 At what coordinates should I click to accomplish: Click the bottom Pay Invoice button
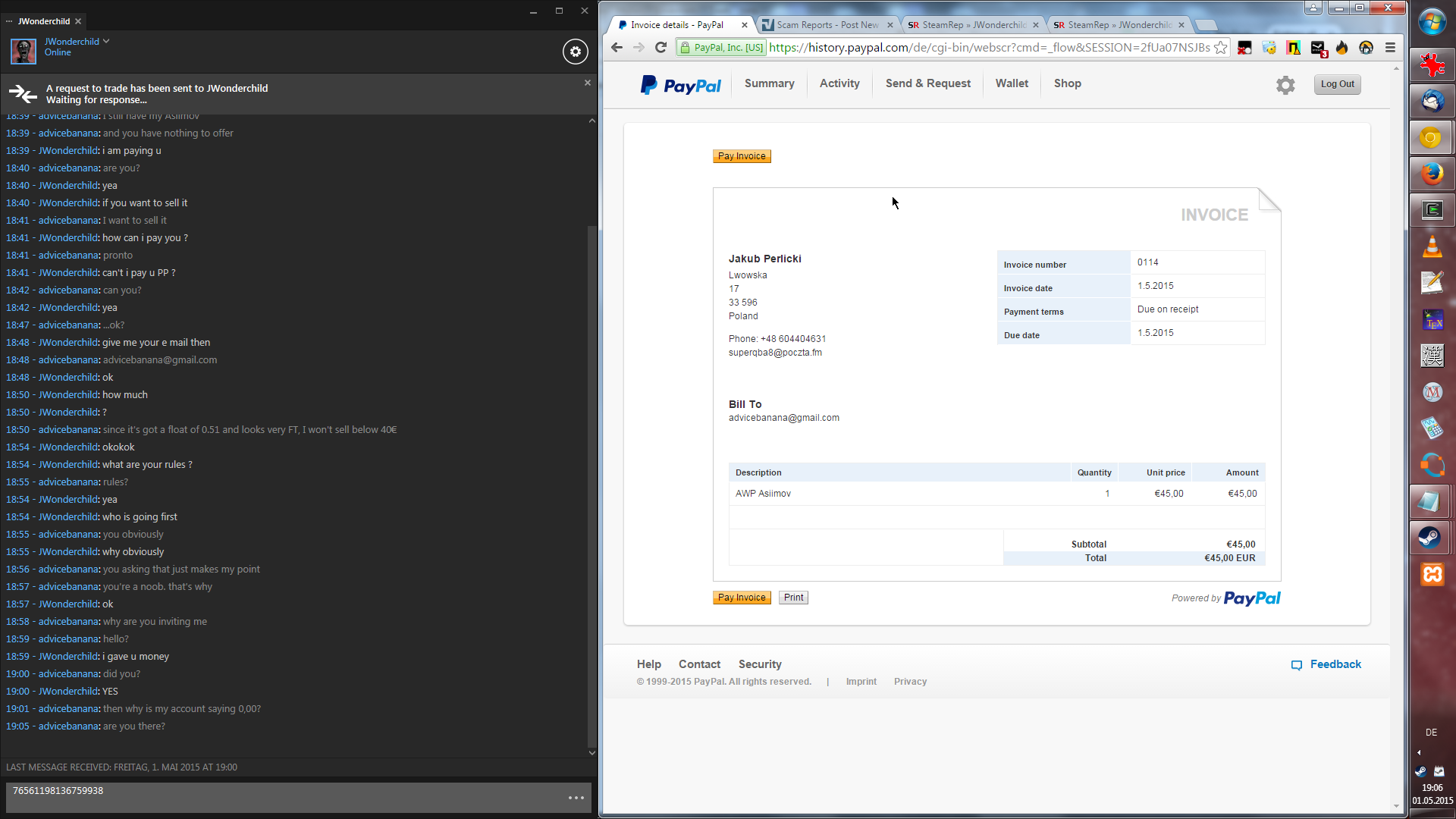pos(742,598)
